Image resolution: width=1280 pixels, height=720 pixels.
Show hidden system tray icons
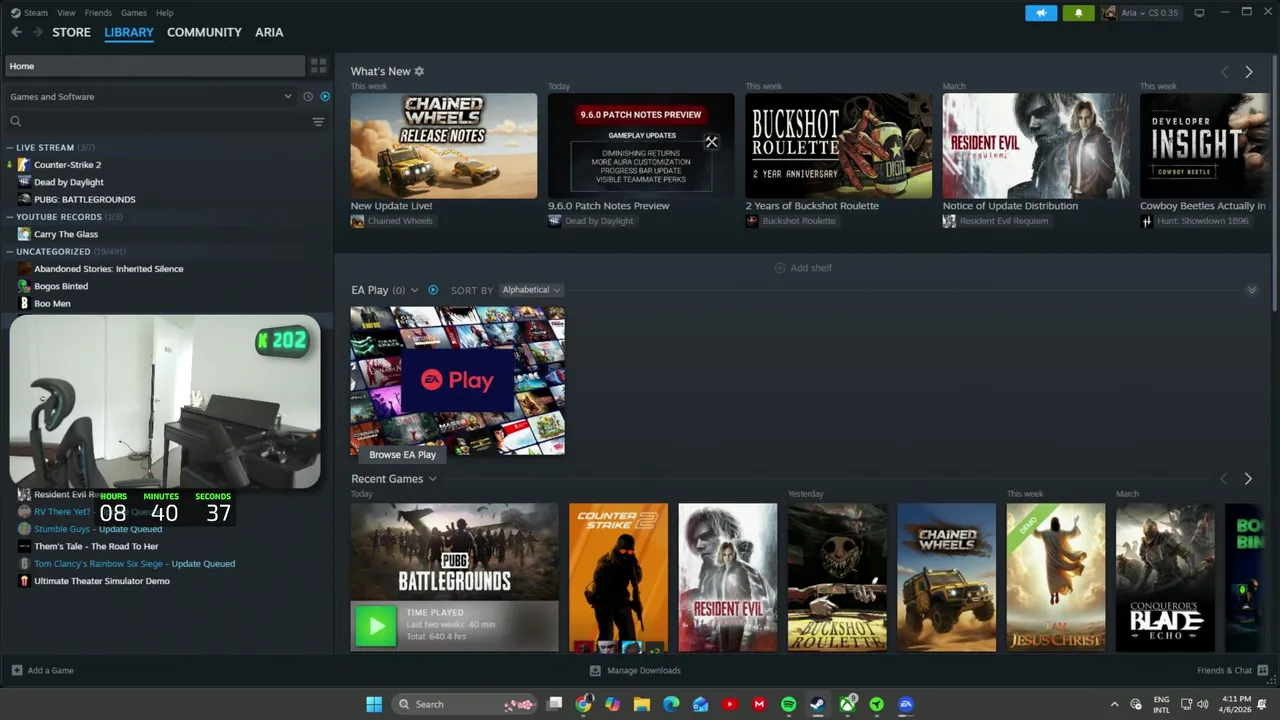tap(1114, 704)
